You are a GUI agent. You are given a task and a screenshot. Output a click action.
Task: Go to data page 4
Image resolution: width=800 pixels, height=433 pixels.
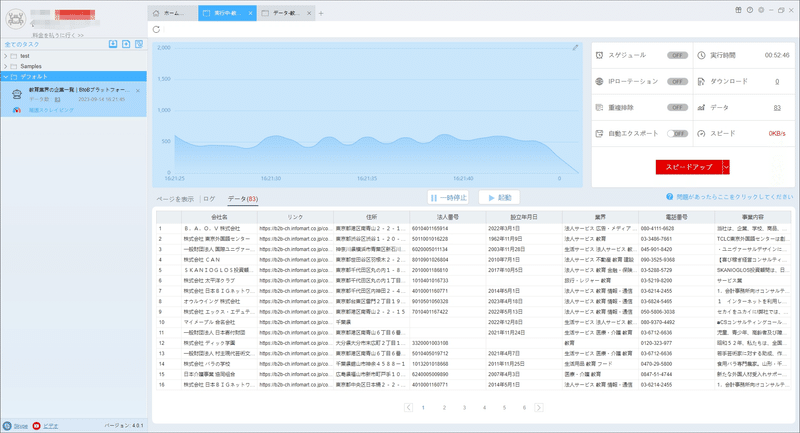(484, 407)
